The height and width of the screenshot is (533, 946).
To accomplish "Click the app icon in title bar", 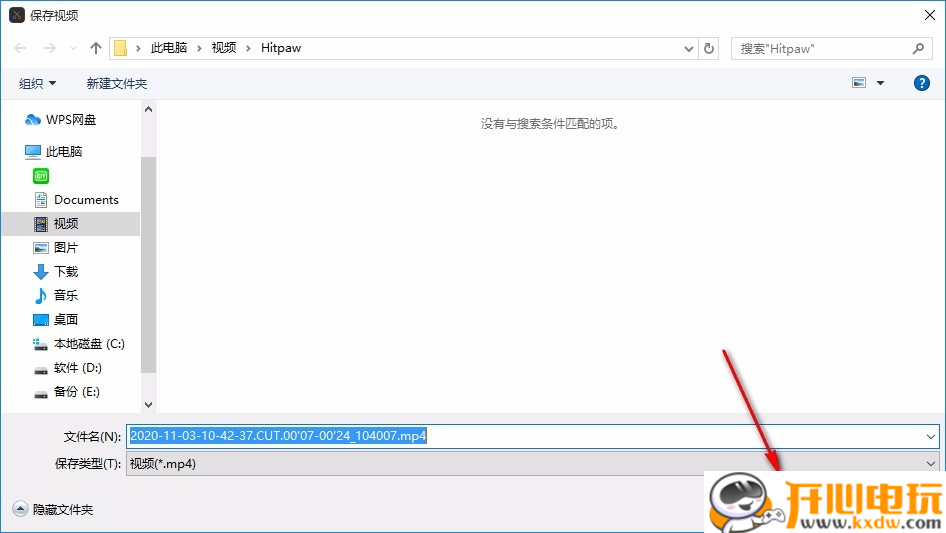I will coord(17,15).
